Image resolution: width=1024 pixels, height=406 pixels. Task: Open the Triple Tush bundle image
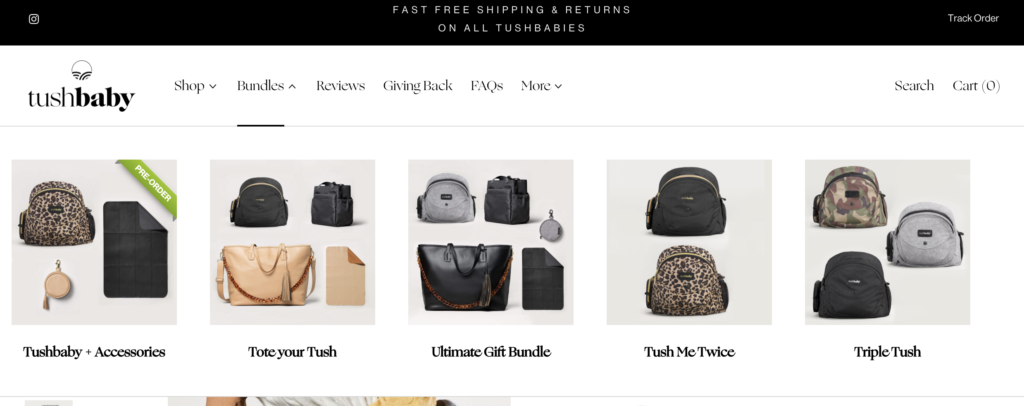888,242
